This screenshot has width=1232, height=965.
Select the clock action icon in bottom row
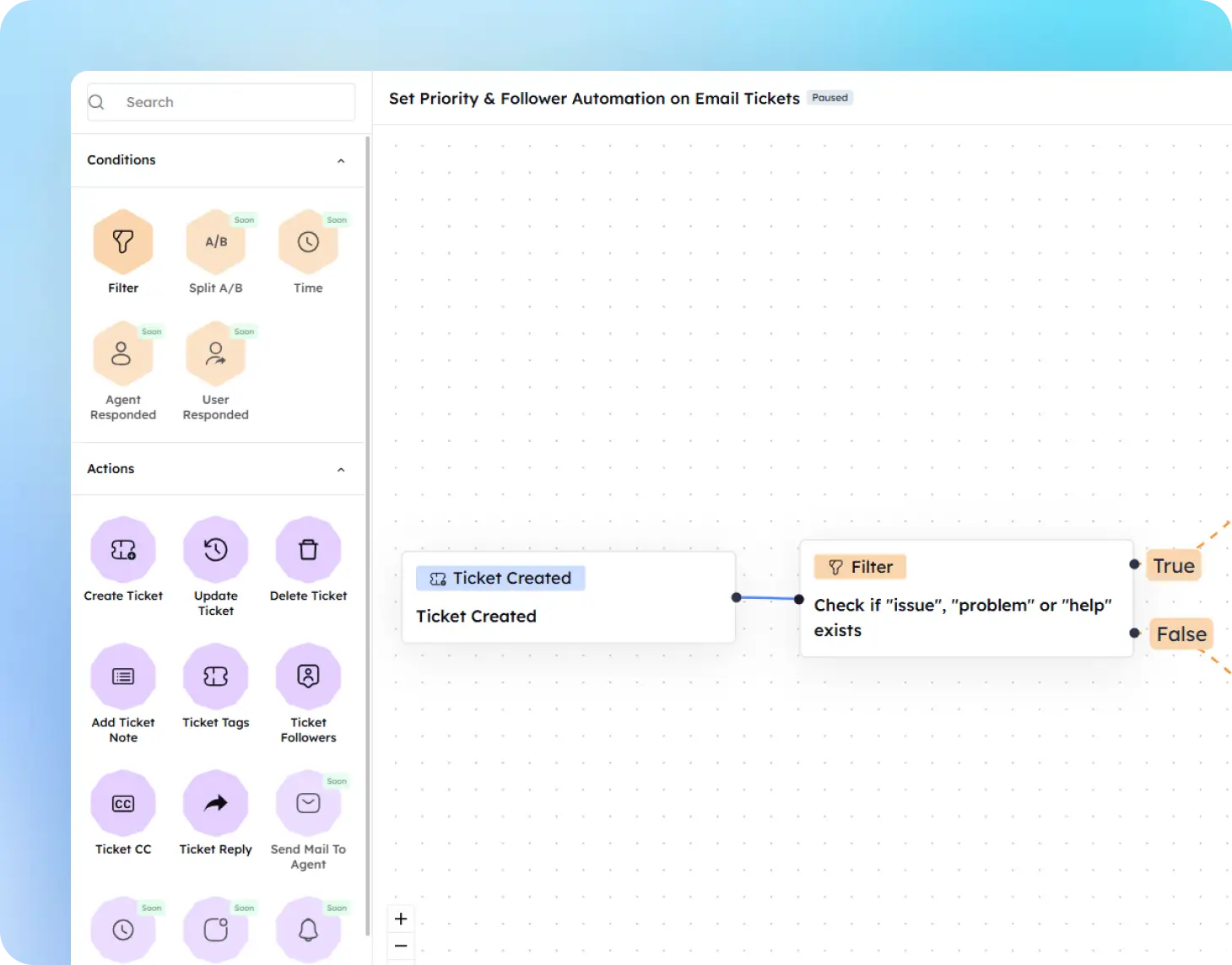[x=123, y=930]
